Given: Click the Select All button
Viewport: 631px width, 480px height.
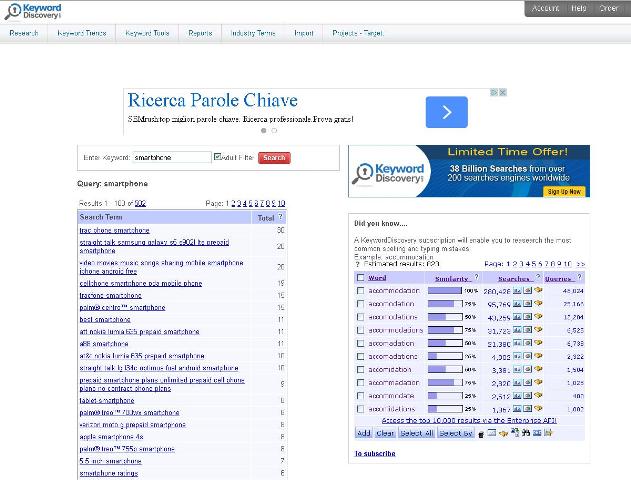Looking at the screenshot, I should click(417, 433).
